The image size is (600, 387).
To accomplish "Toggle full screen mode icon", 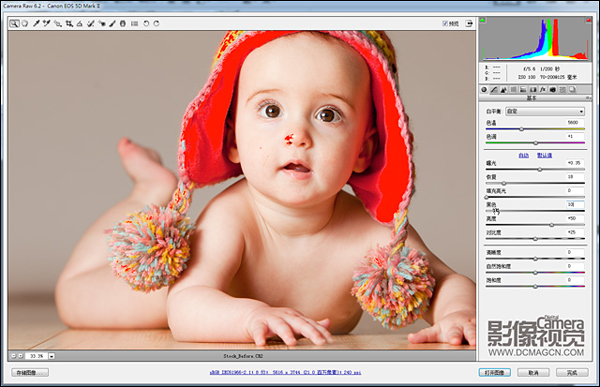I will click(469, 24).
